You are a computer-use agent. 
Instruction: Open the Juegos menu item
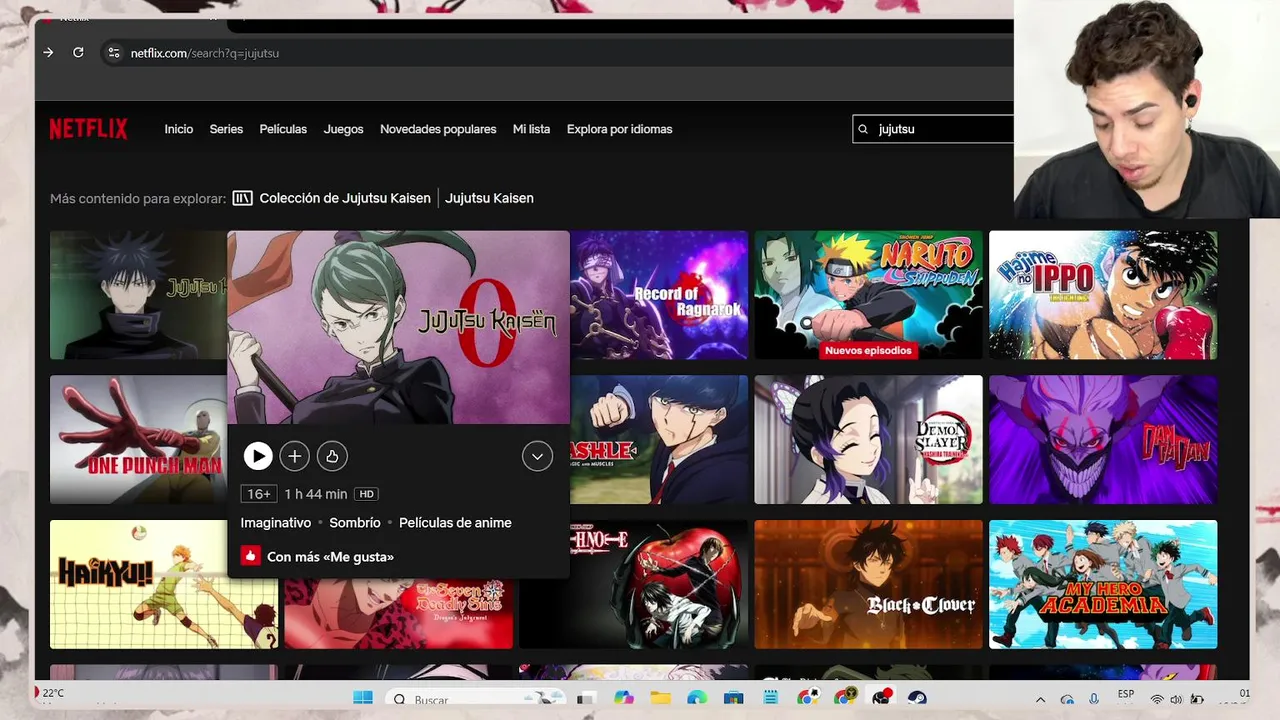pos(343,129)
